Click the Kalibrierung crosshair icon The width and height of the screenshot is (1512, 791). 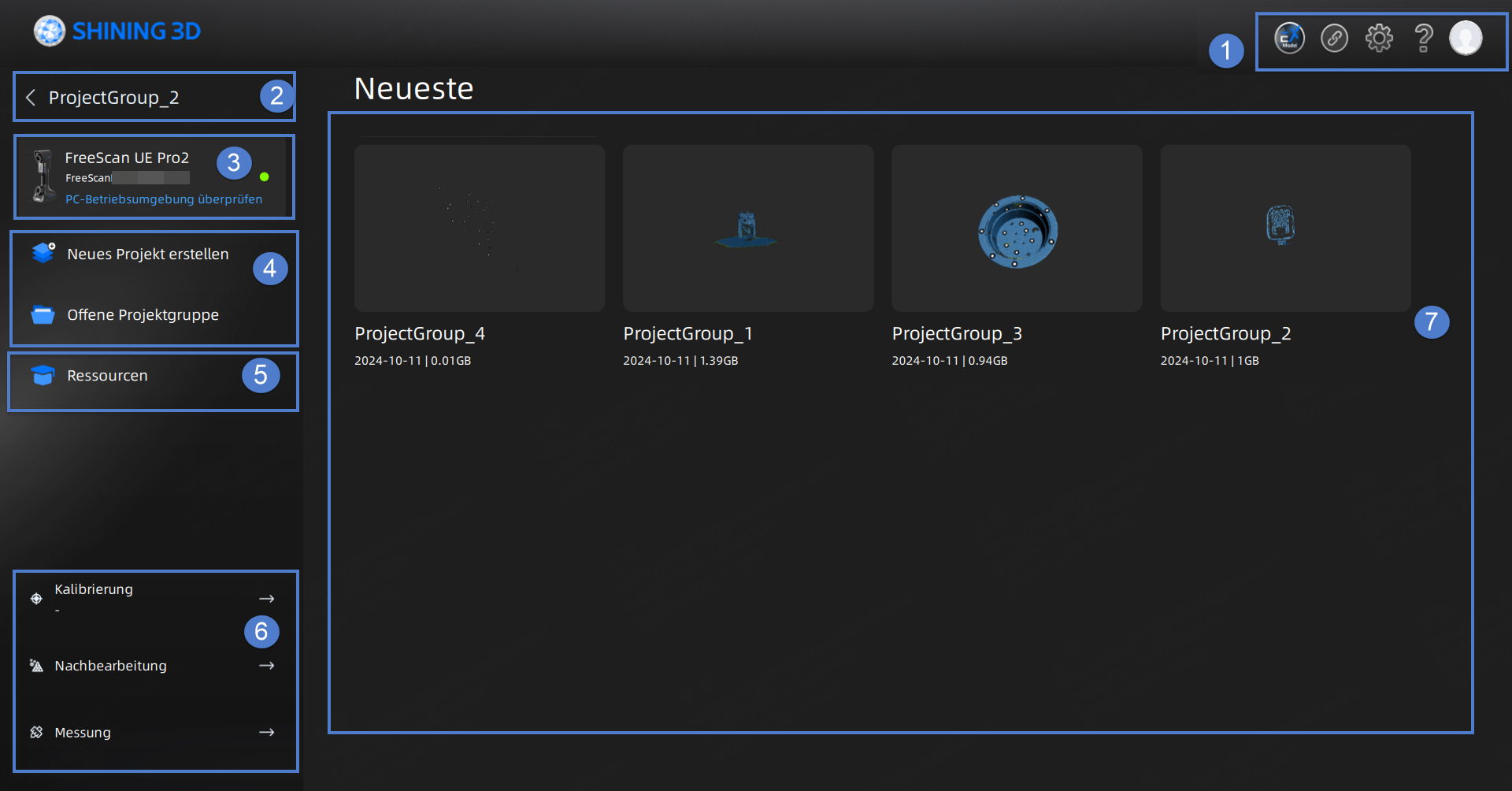click(x=36, y=599)
